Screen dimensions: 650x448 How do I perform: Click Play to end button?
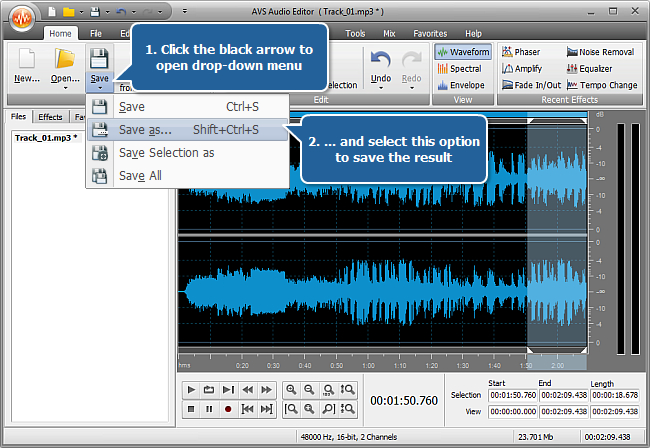click(x=228, y=390)
